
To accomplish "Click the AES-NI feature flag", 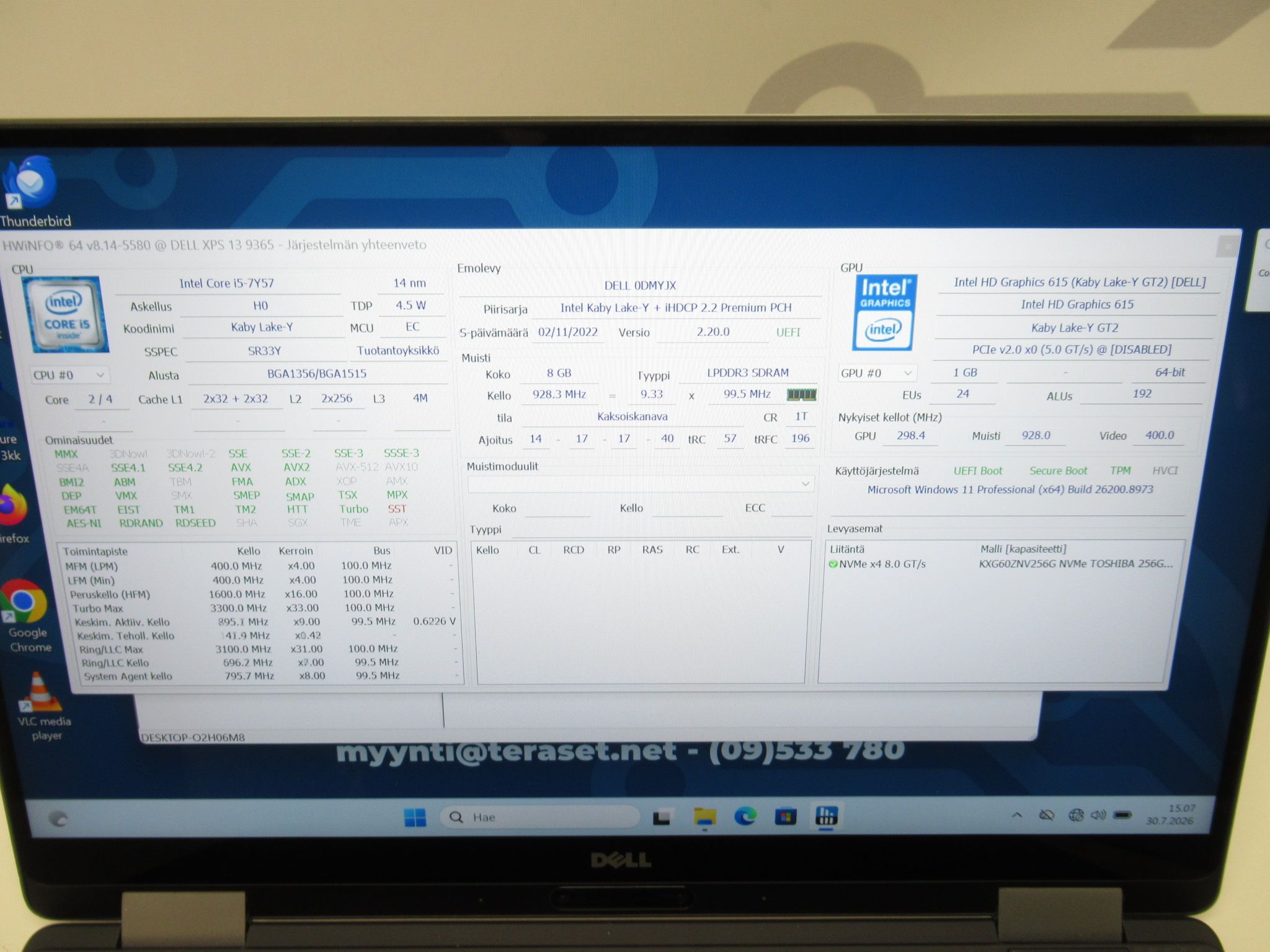I will click(84, 523).
